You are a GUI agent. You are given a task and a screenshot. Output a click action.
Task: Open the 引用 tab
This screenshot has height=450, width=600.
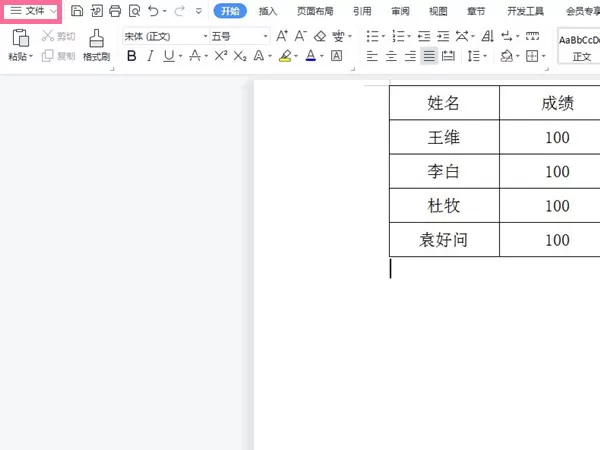tap(362, 11)
